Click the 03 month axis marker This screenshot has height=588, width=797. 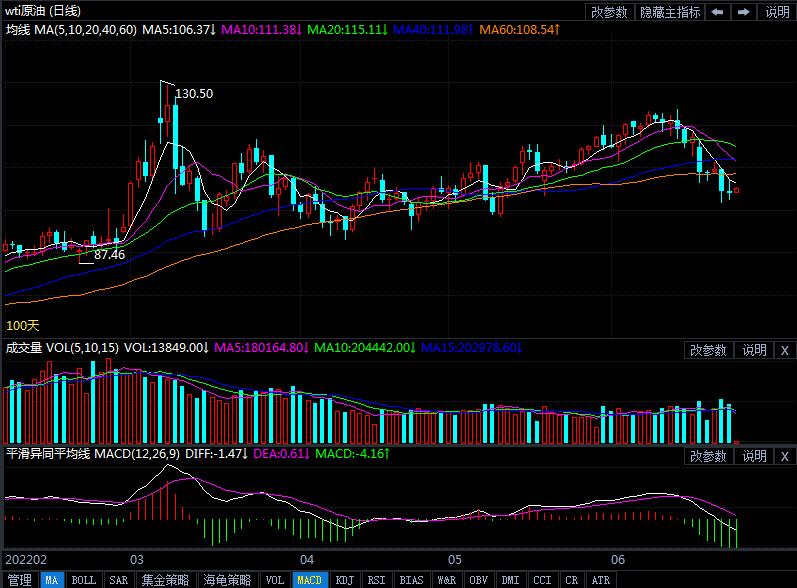137,560
